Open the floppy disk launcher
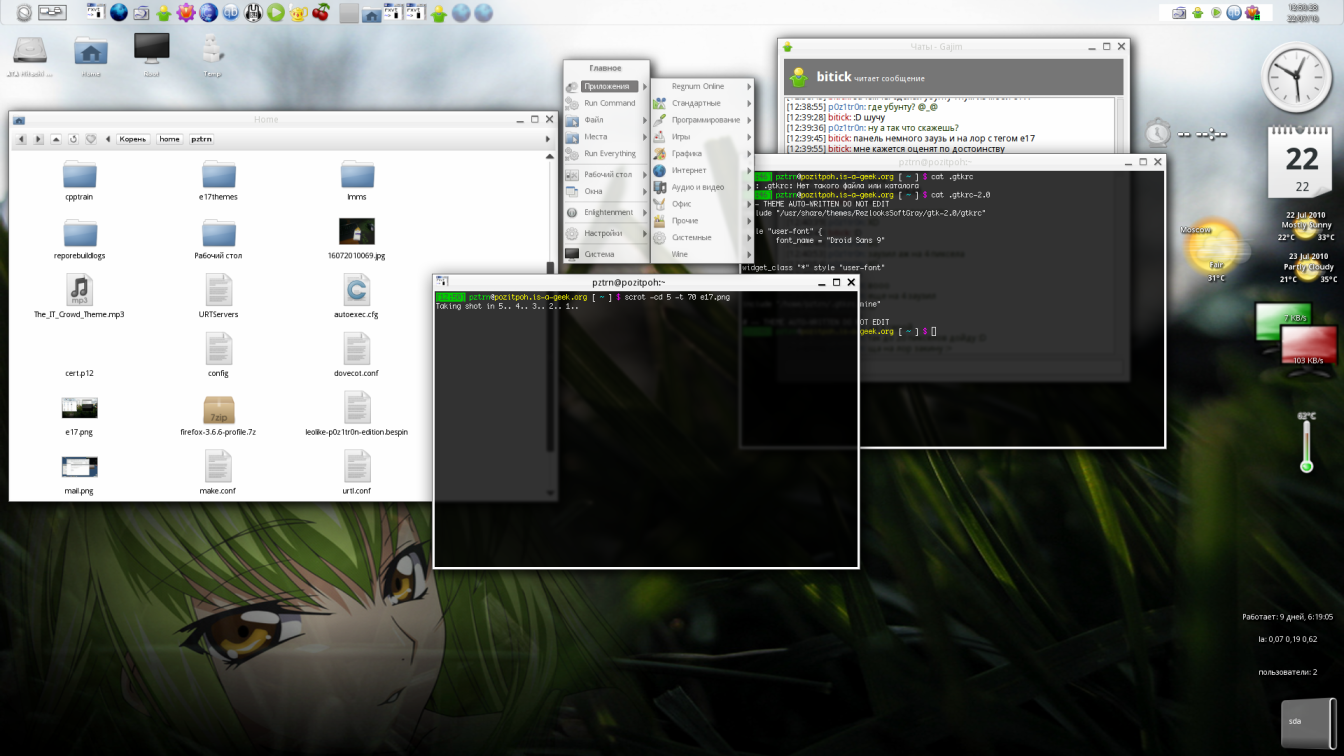This screenshot has height=756, width=1344. pos(253,13)
